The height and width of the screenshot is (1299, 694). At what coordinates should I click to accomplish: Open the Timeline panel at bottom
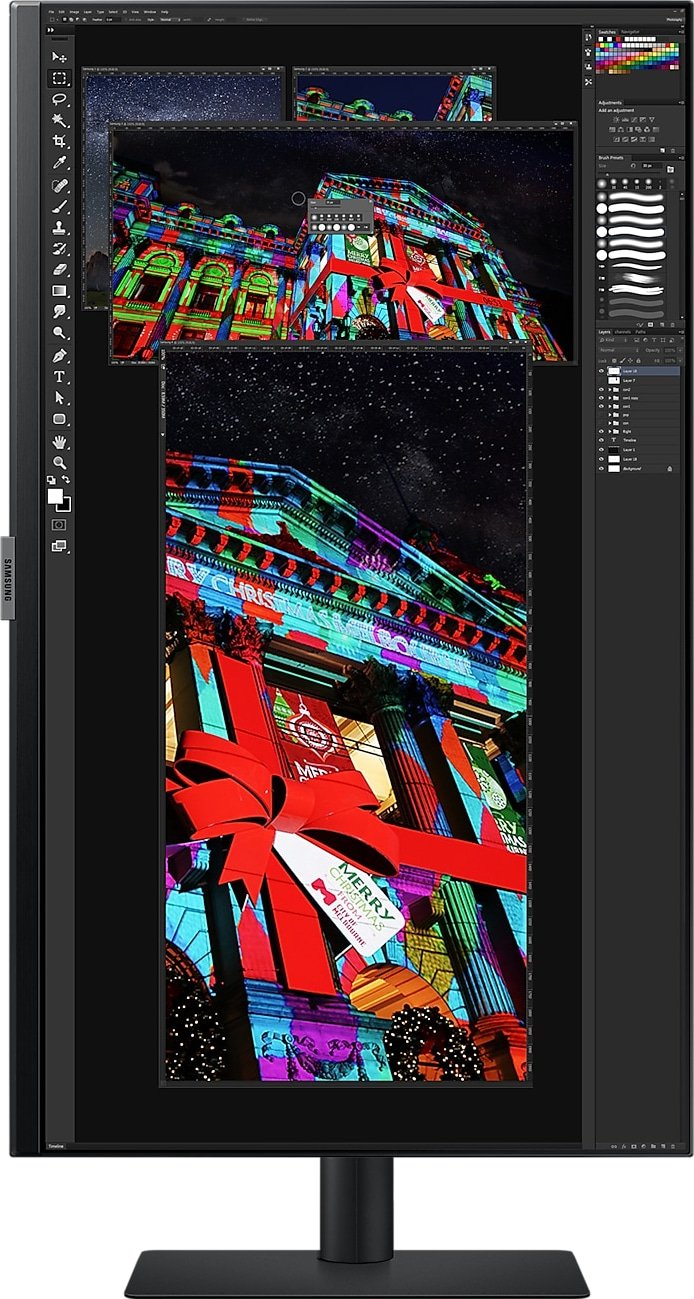pos(55,1146)
